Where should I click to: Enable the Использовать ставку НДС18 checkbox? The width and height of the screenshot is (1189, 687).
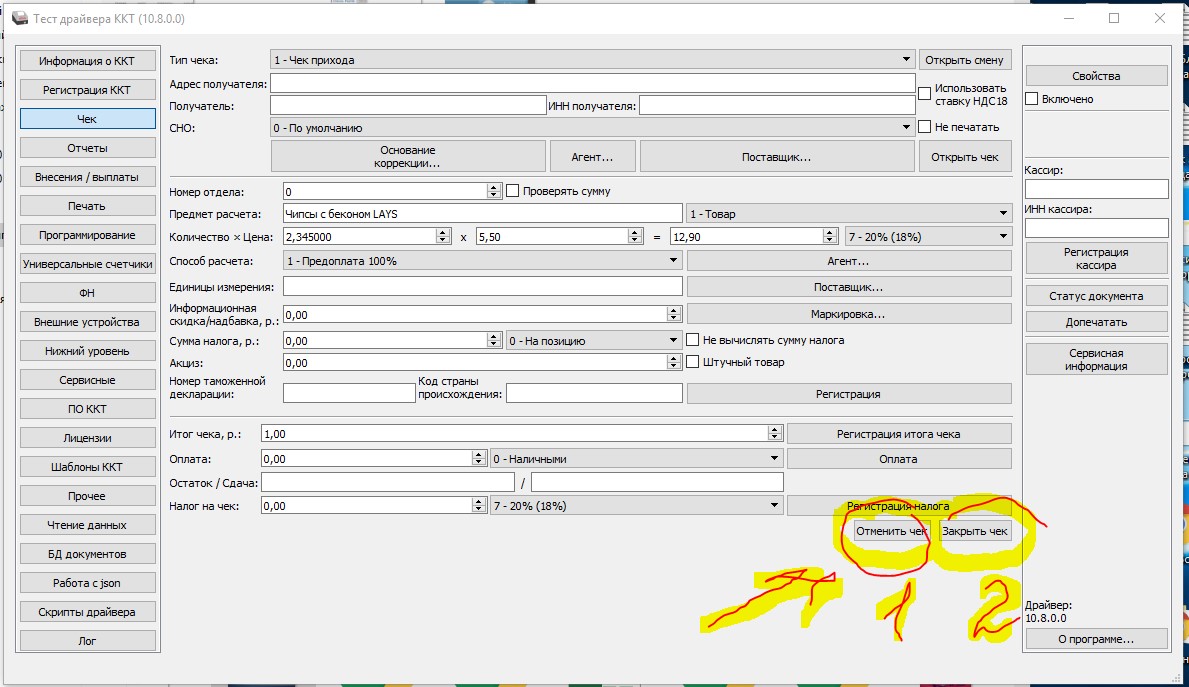(x=924, y=94)
